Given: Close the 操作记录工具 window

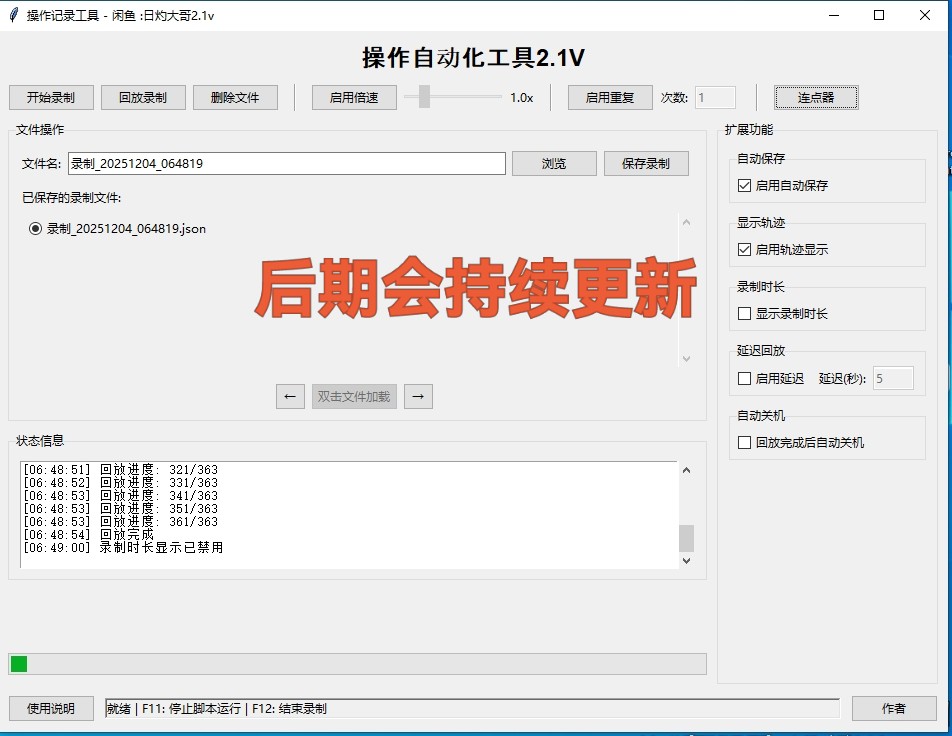Looking at the screenshot, I should tap(925, 15).
